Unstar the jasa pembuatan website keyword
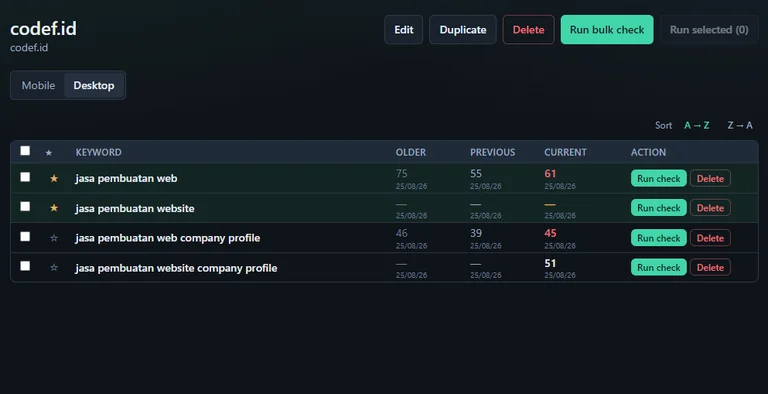Viewport: 768px width, 394px height. pos(54,208)
